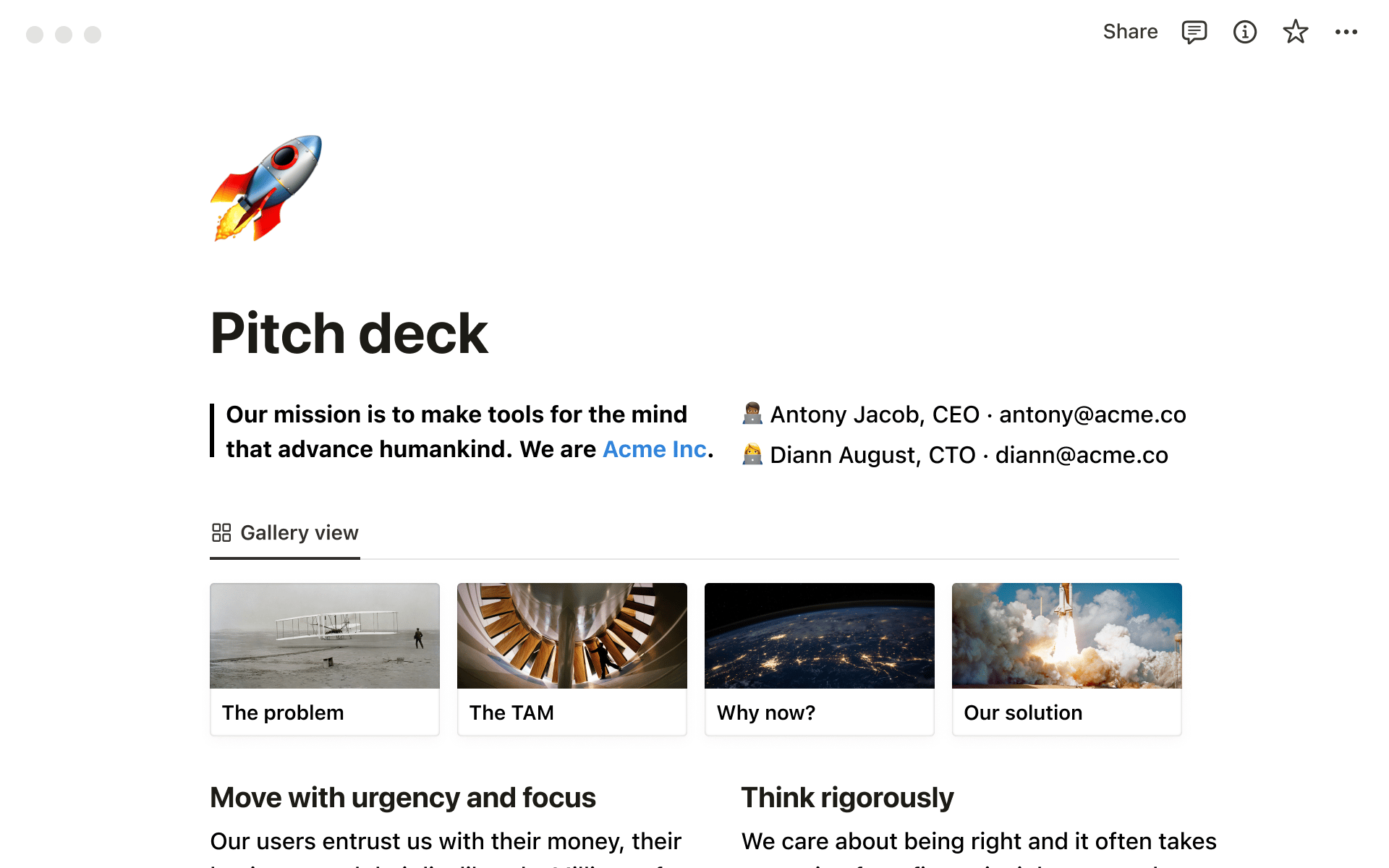
Task: Toggle the star/favorite icon
Action: (1297, 32)
